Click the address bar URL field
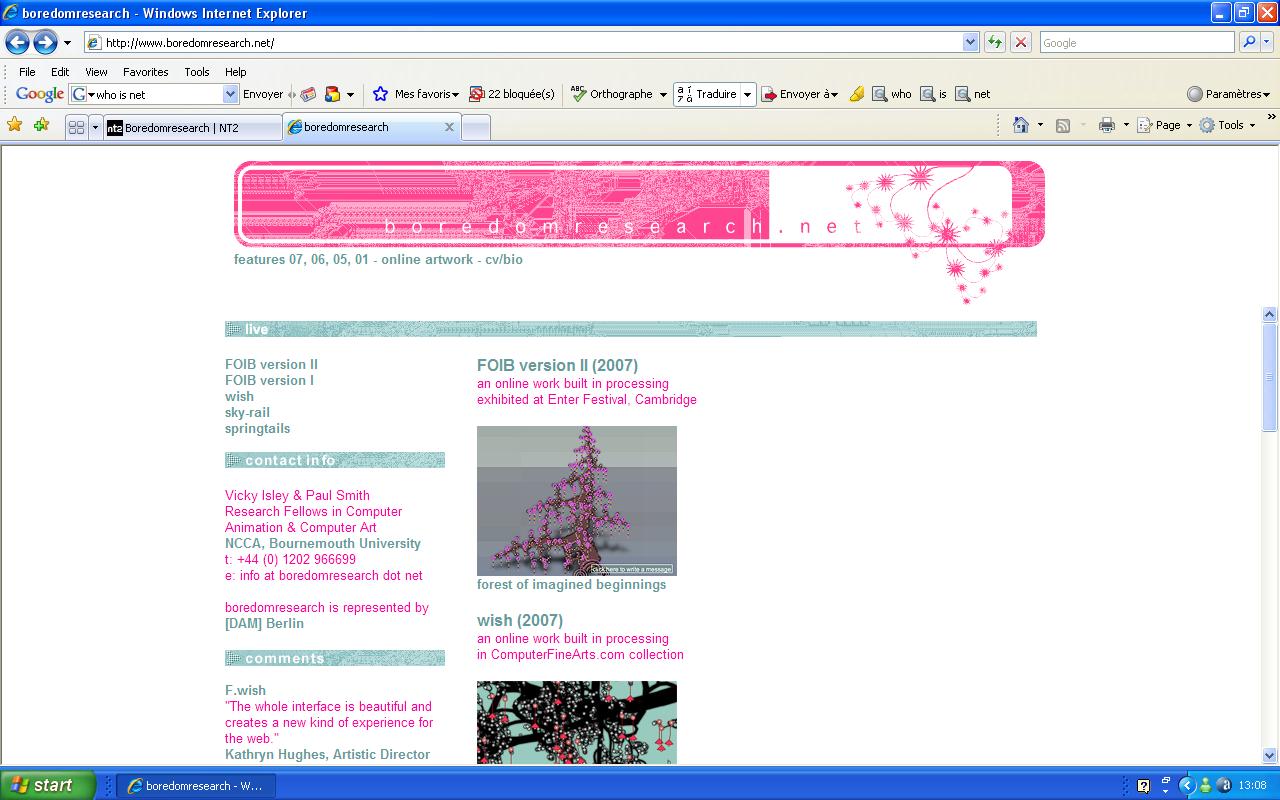Viewport: 1280px width, 800px height. (x=531, y=42)
